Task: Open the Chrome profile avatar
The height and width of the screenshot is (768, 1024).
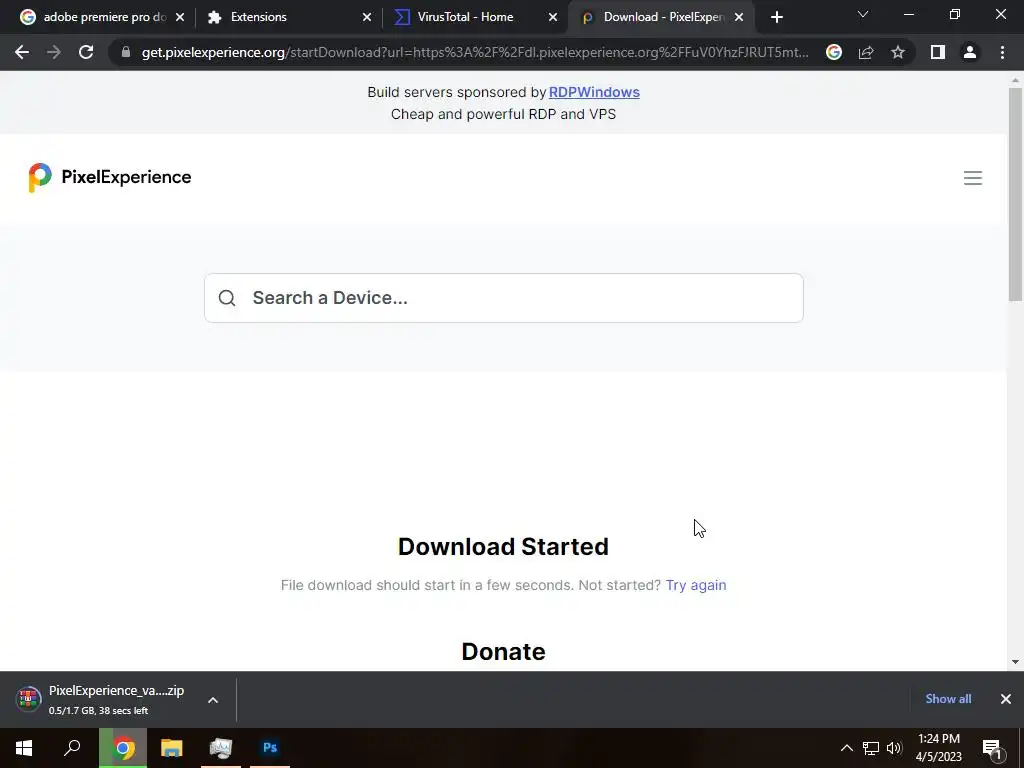Action: click(x=970, y=52)
